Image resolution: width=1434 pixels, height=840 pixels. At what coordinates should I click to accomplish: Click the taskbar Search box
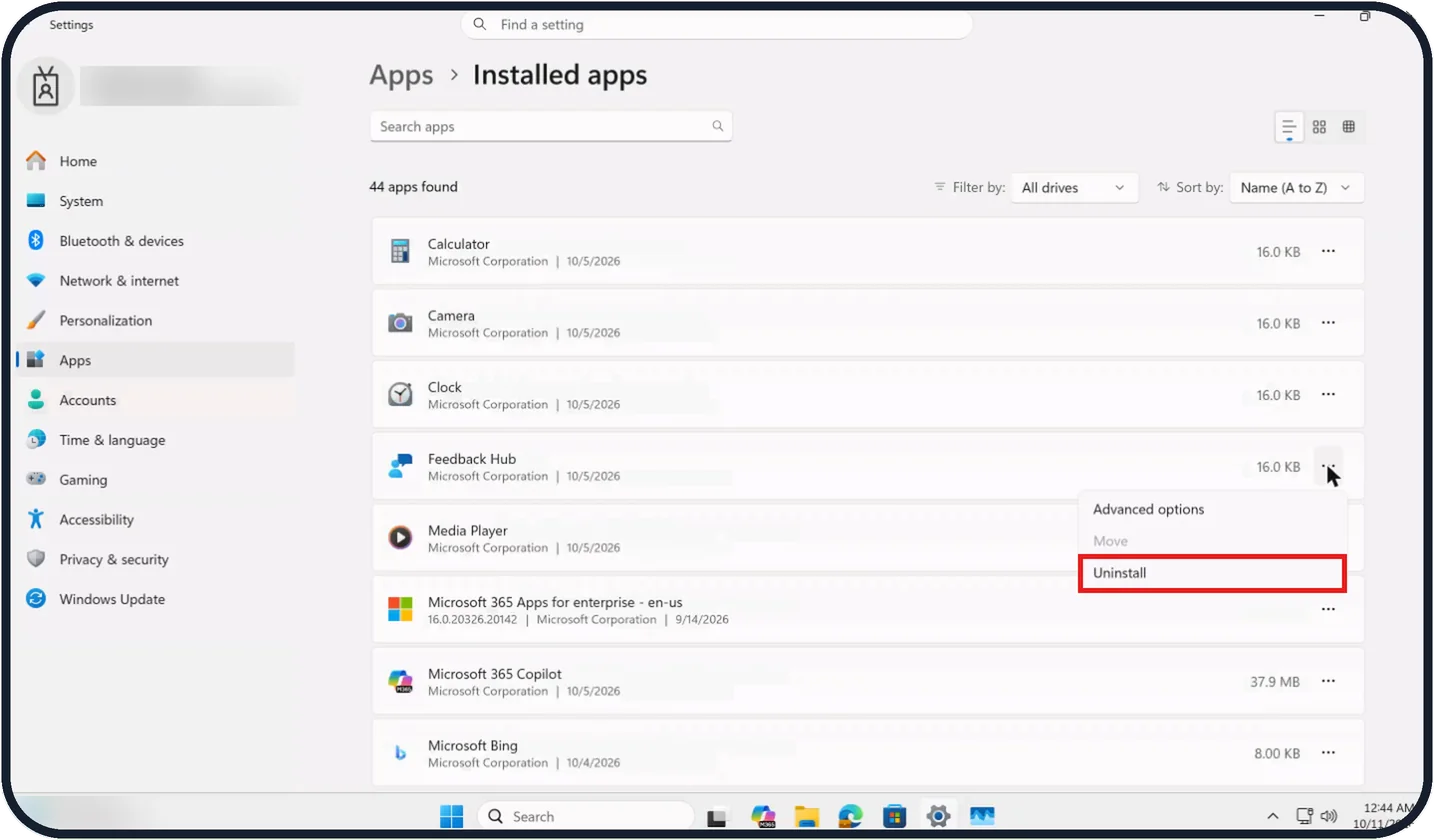pyautogui.click(x=585, y=816)
